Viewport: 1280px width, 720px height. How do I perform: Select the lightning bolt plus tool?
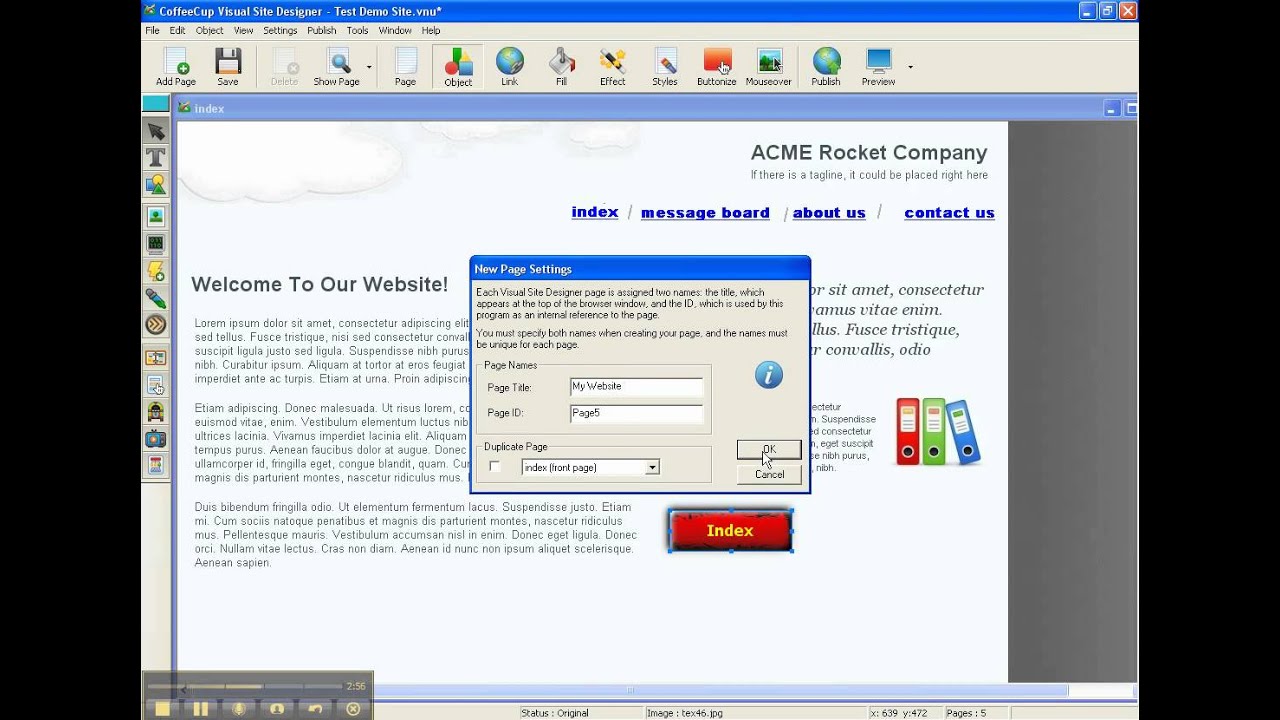click(x=155, y=271)
